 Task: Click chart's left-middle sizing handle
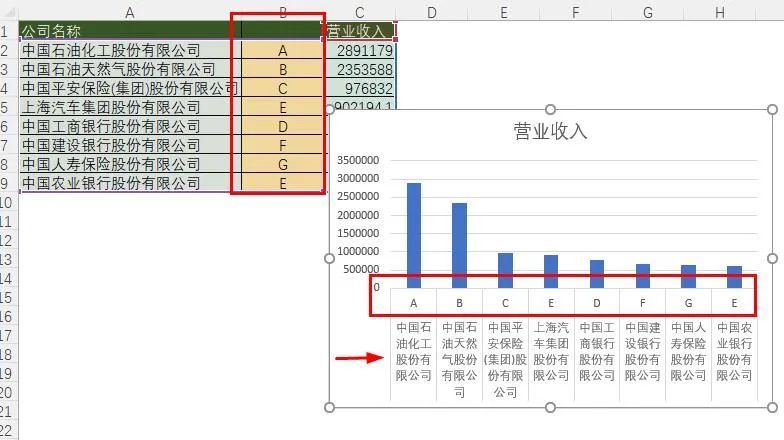click(330, 258)
